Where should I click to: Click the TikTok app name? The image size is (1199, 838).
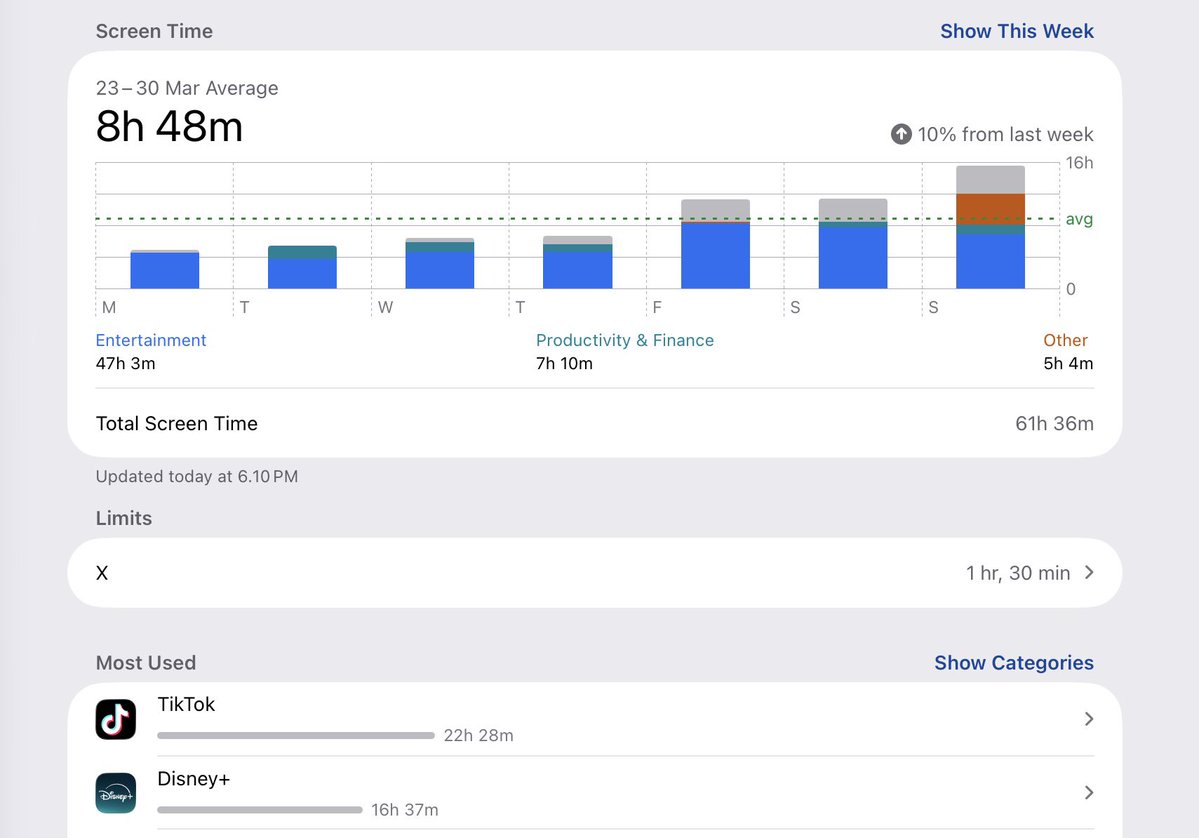click(x=186, y=704)
